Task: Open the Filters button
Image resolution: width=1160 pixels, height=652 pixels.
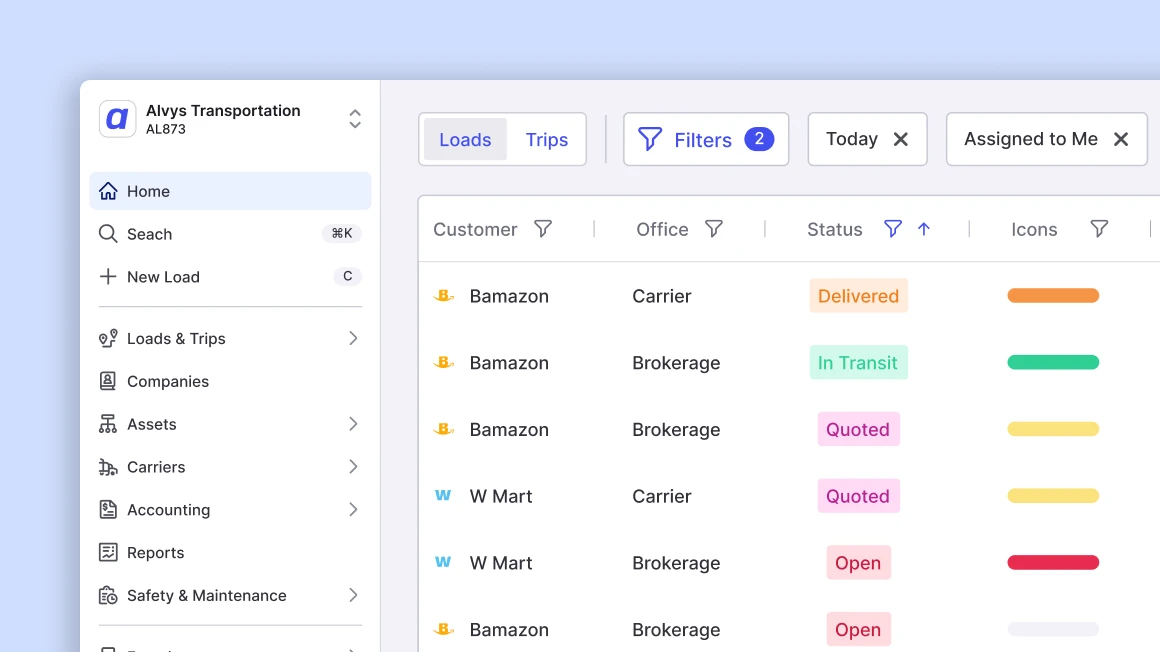Action: coord(706,139)
